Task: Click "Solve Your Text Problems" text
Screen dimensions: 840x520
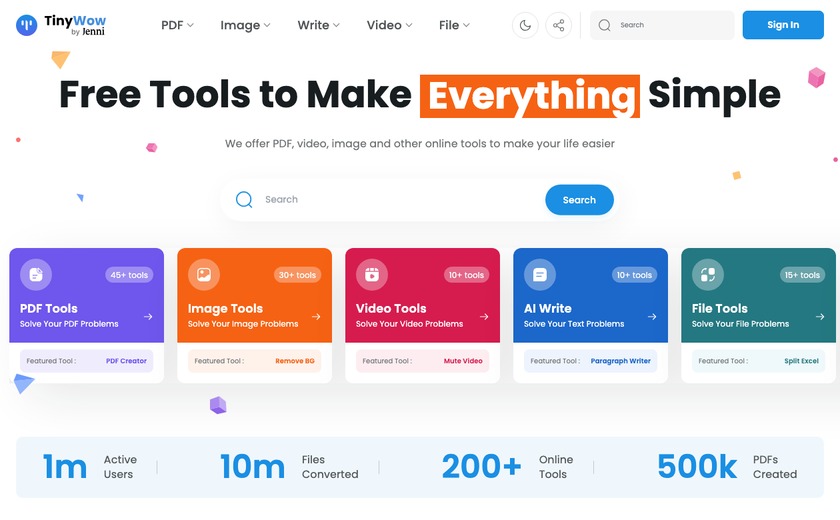Action: (x=574, y=324)
